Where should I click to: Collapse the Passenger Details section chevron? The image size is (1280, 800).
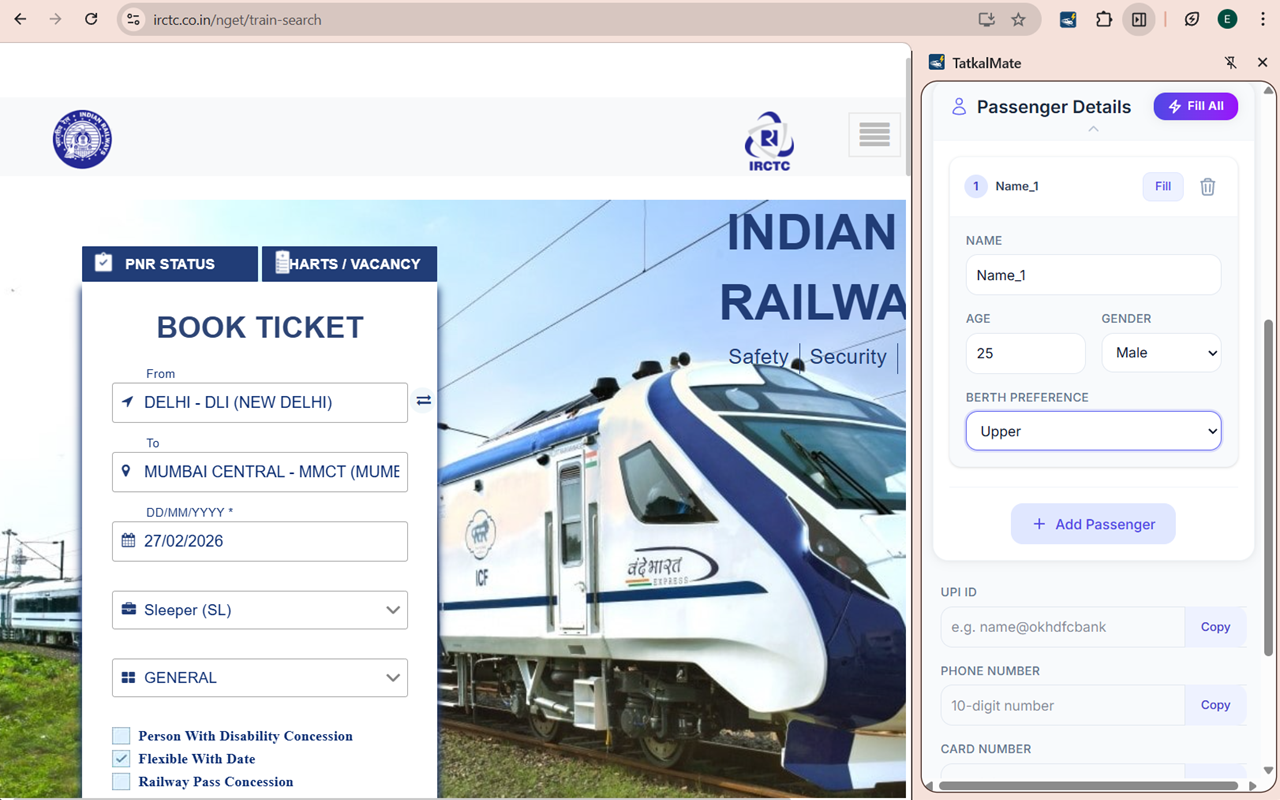pyautogui.click(x=1093, y=129)
